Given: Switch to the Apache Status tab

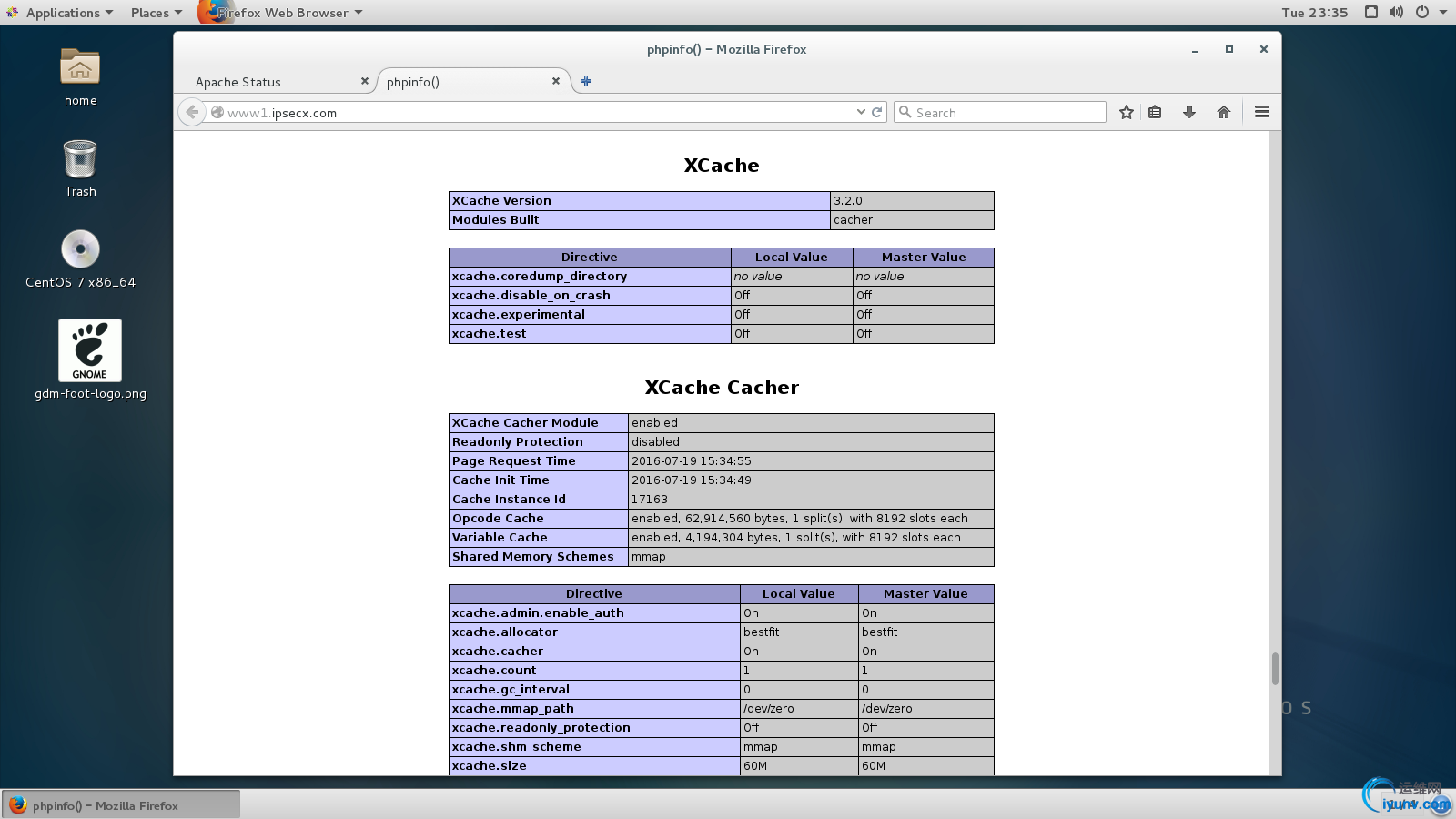Looking at the screenshot, I should pos(238,82).
